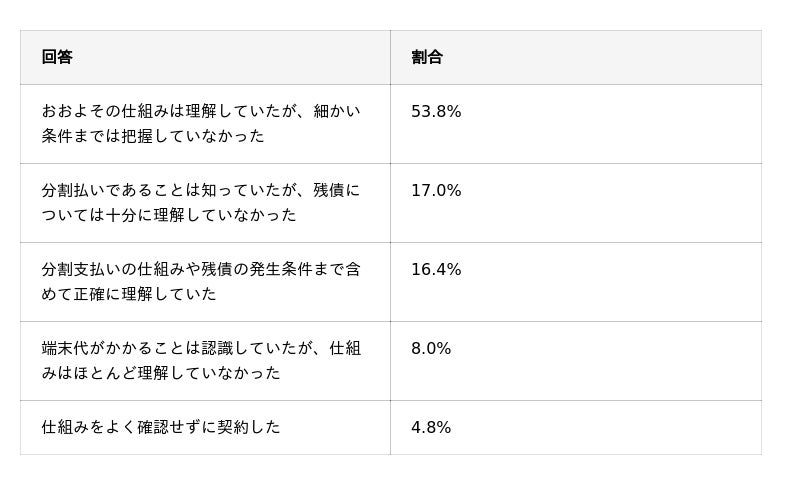The width and height of the screenshot is (800, 485).
Task: Click the text 条件までは把握していなかった
Action: pyautogui.click(x=153, y=136)
